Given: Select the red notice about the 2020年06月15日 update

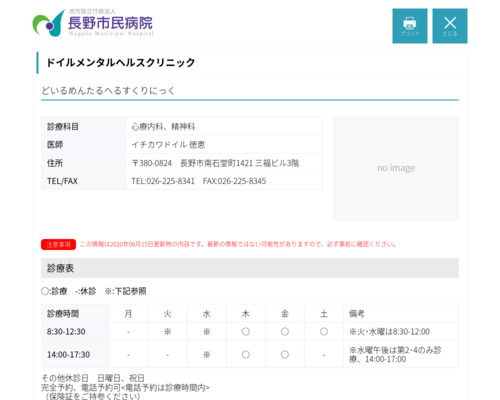Looking at the screenshot, I should [x=238, y=244].
